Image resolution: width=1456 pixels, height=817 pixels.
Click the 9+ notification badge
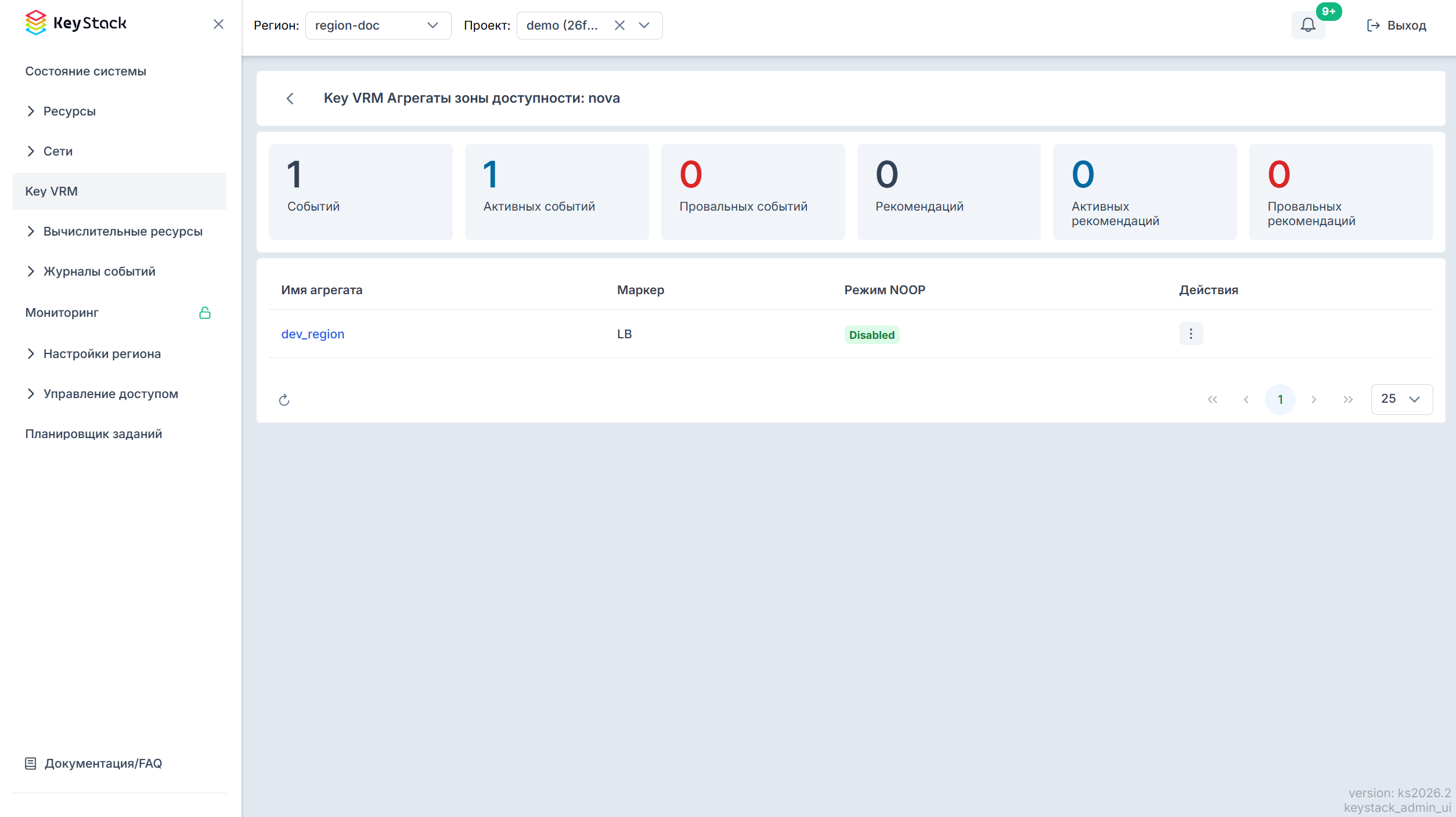click(1328, 11)
